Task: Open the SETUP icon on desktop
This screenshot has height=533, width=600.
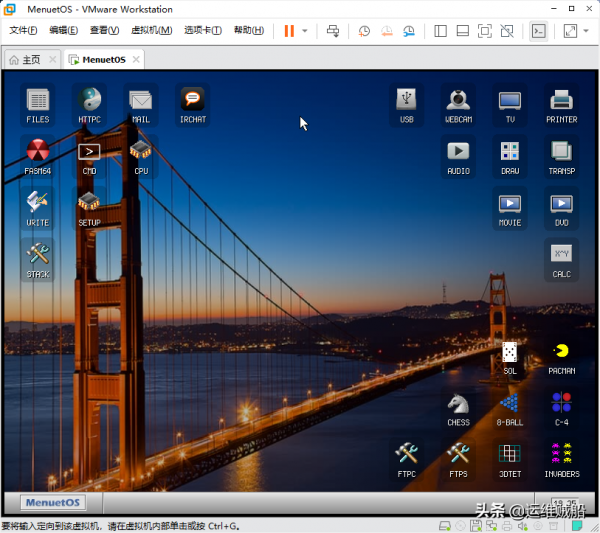Action: [x=90, y=205]
